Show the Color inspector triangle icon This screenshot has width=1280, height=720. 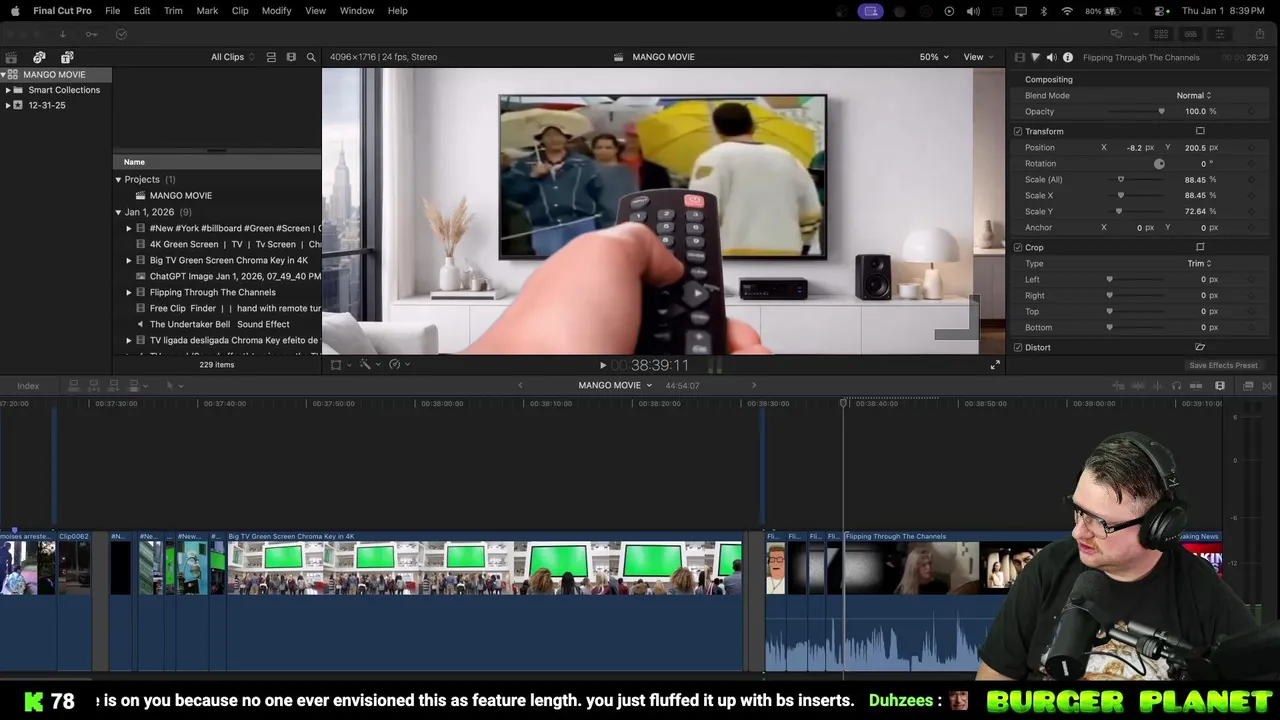pos(1035,57)
